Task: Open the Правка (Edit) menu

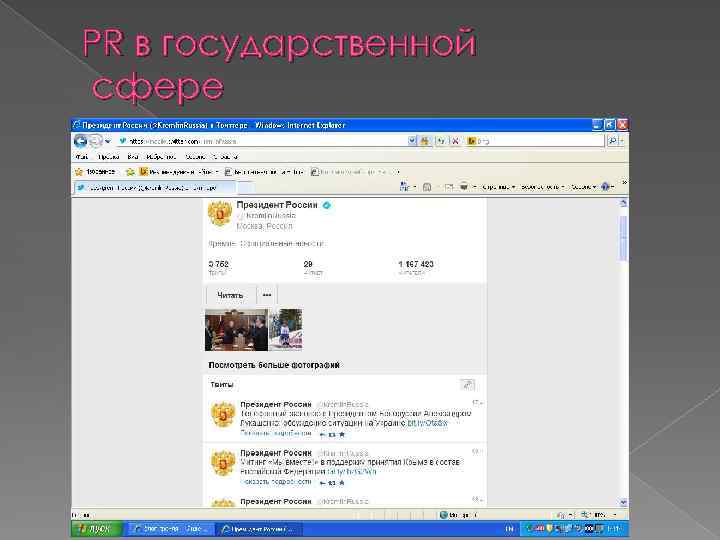Action: [108, 157]
